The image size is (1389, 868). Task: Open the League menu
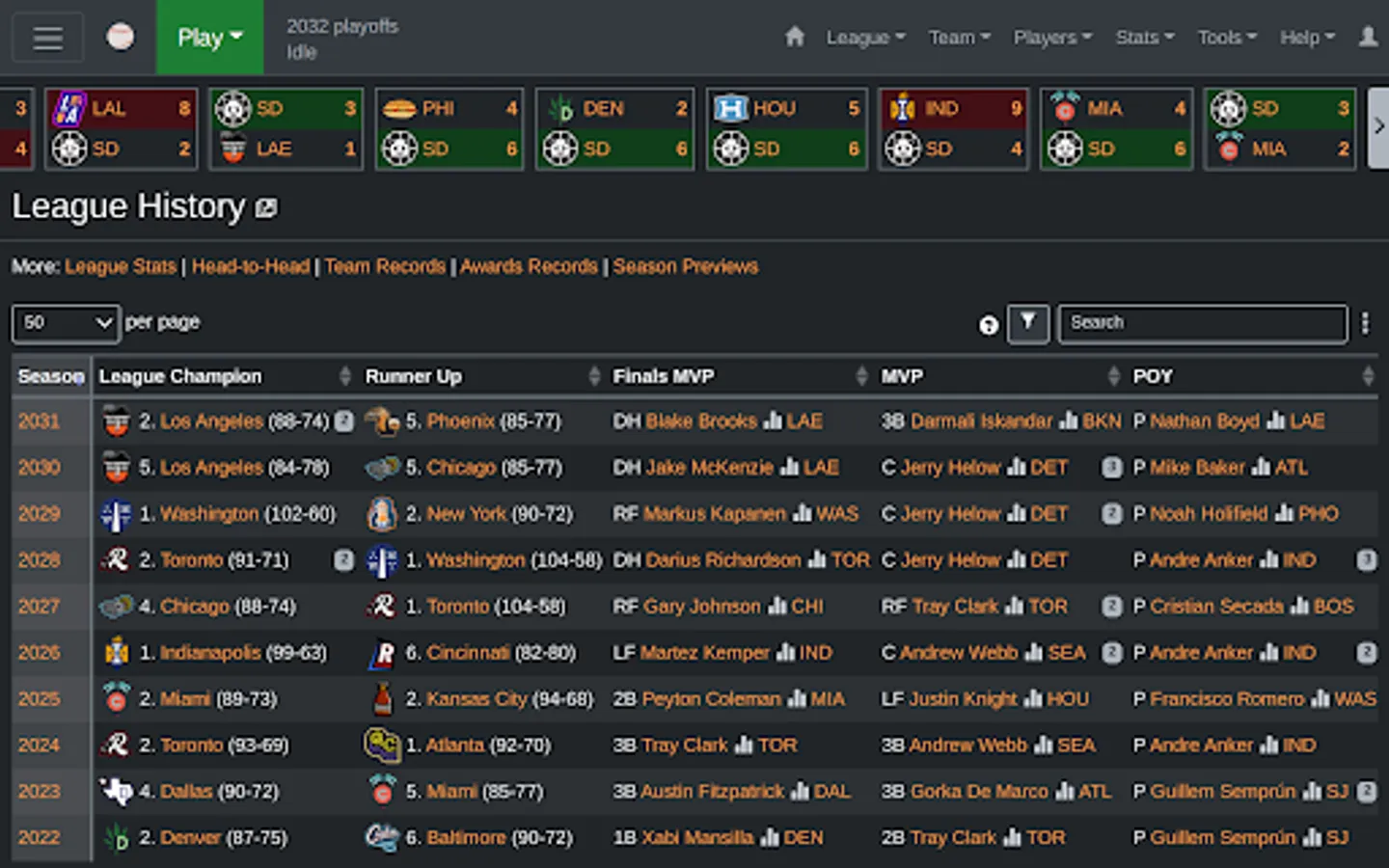point(865,38)
